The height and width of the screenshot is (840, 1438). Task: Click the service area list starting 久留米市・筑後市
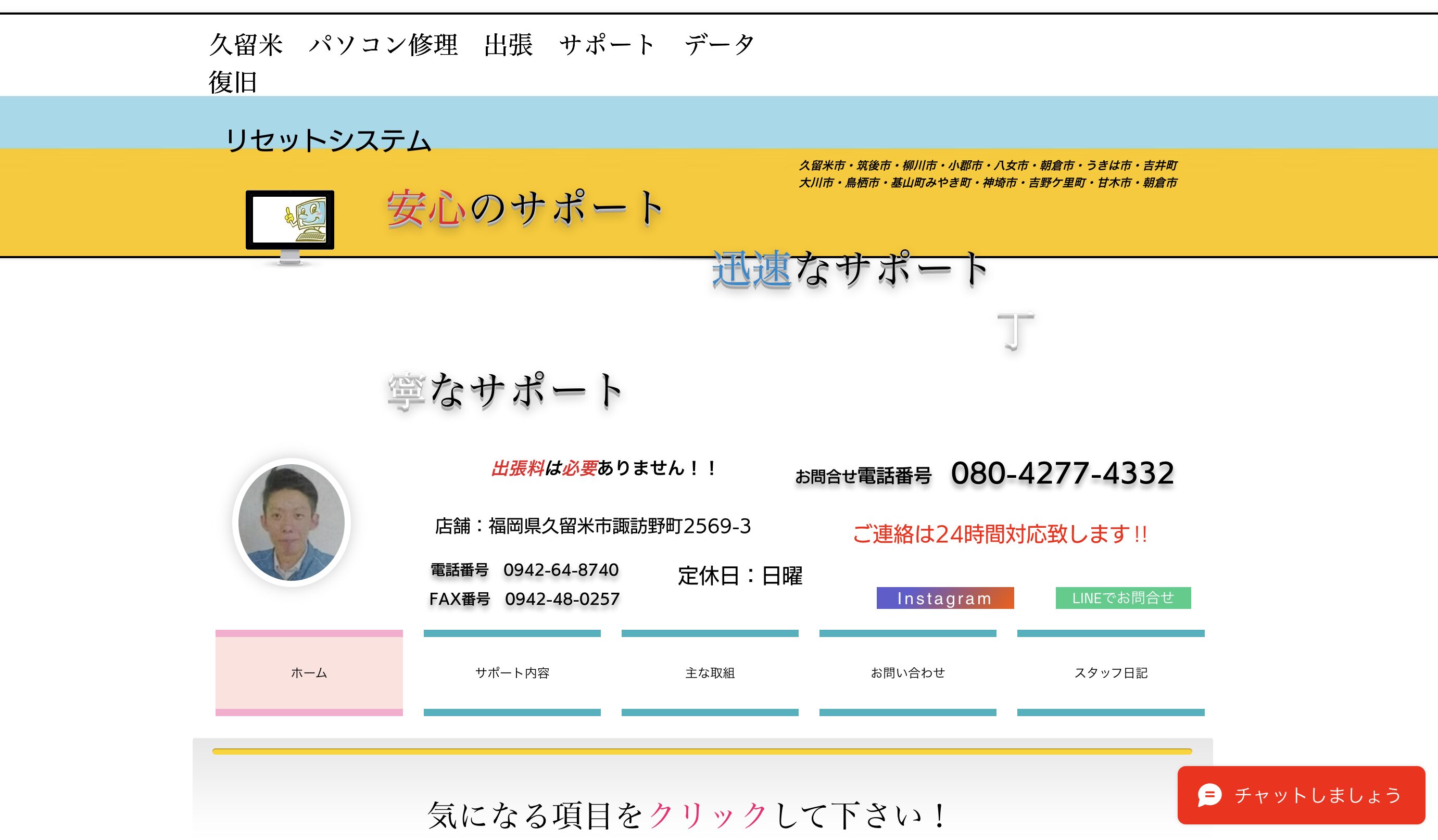coord(988,166)
